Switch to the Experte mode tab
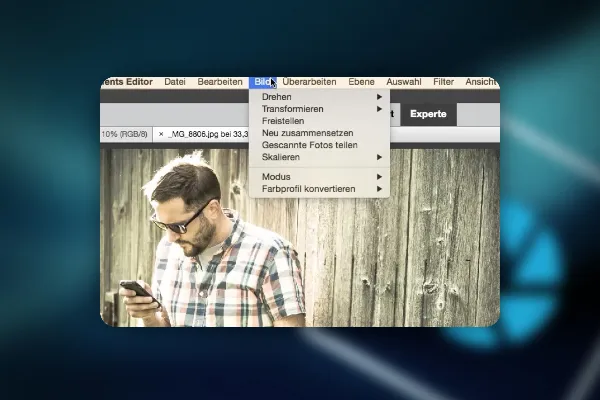This screenshot has height=400, width=600. [428, 114]
